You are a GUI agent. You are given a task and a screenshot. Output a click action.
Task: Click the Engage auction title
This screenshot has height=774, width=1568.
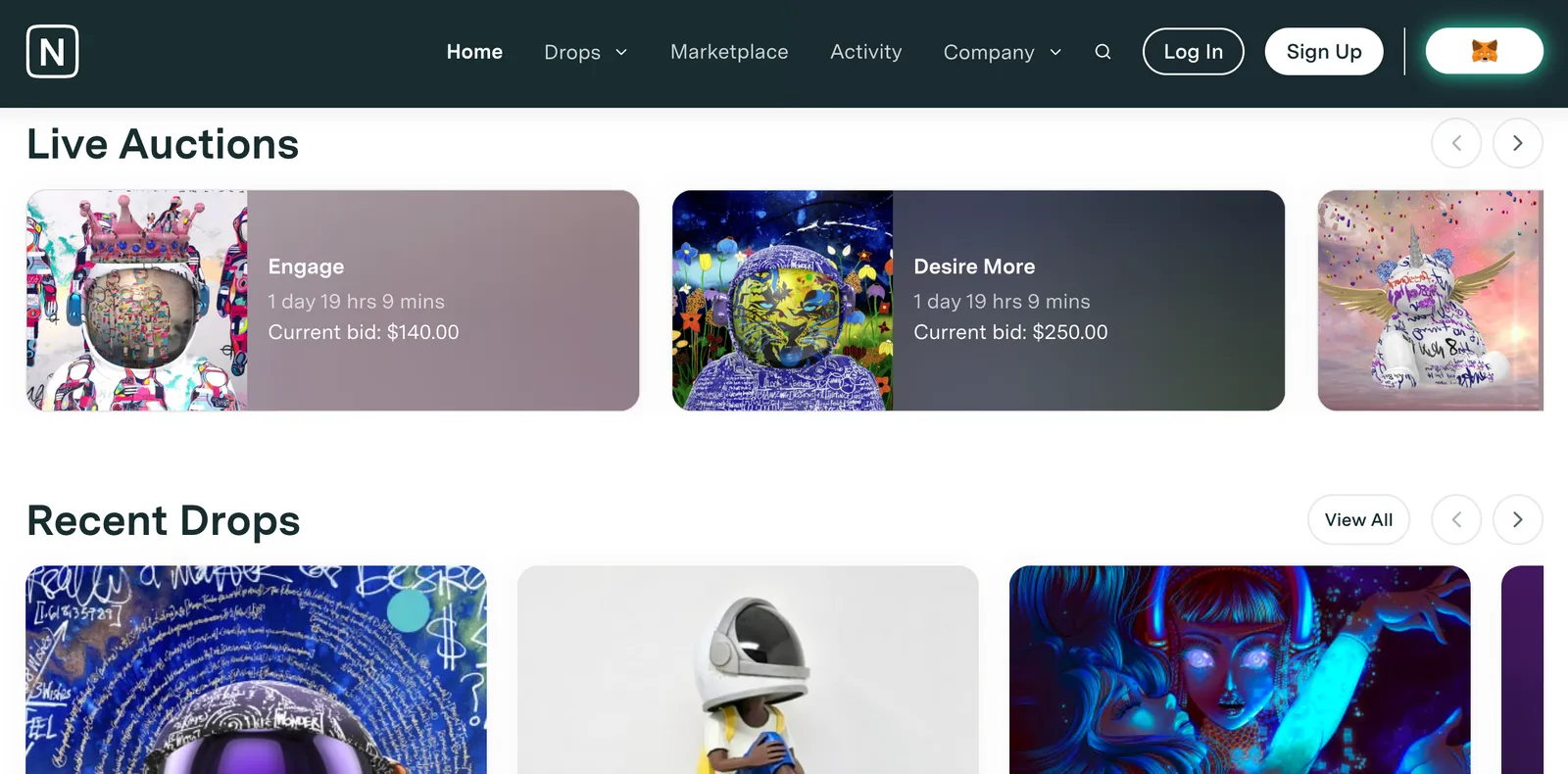[306, 266]
